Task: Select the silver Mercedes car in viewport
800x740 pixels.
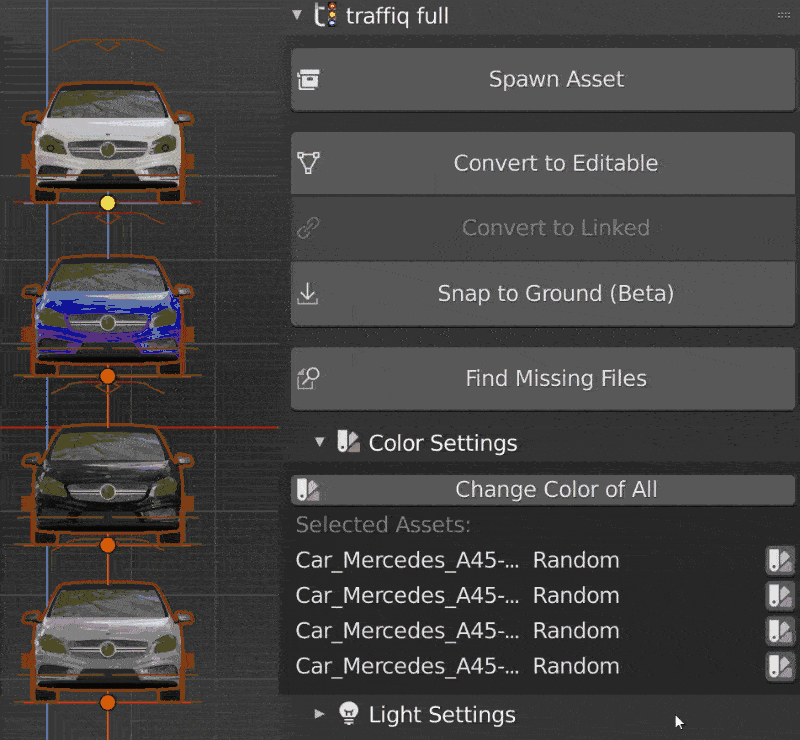Action: click(x=108, y=643)
